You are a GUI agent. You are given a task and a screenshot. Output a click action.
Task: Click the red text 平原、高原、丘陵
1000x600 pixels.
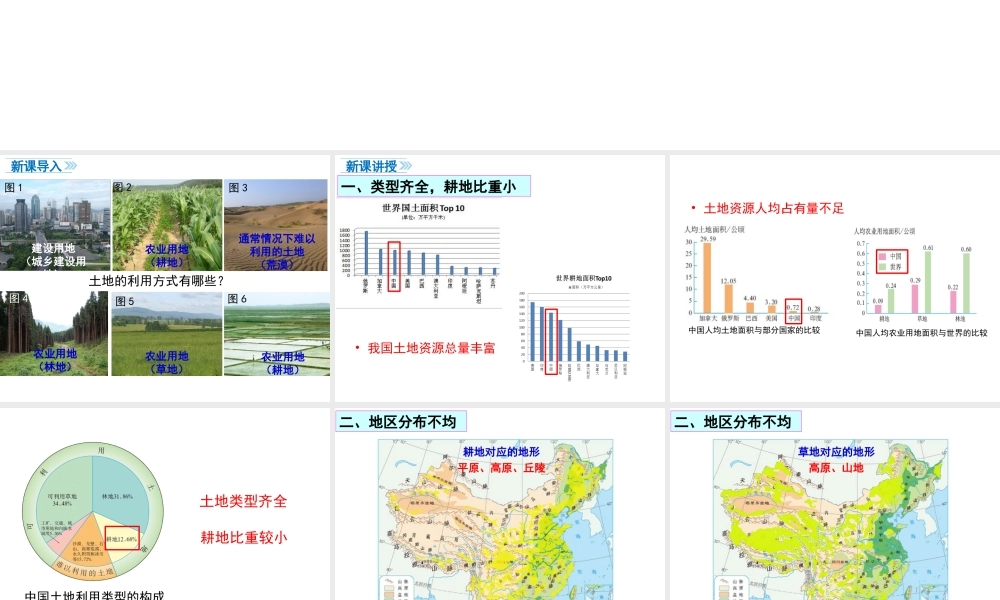pos(502,468)
